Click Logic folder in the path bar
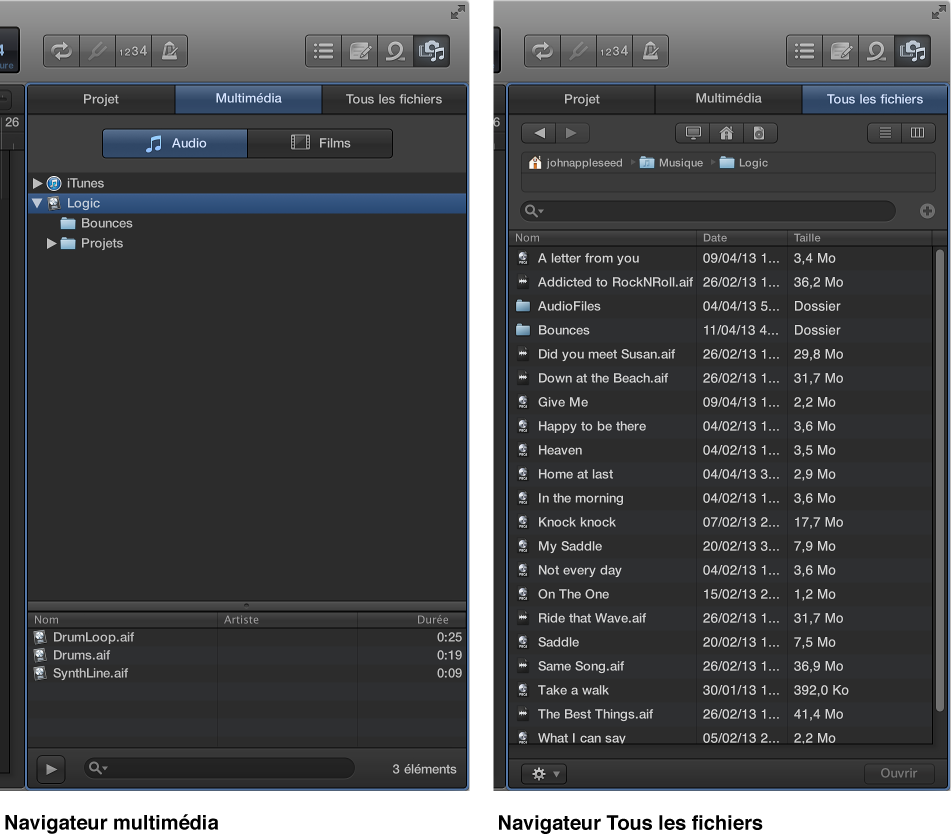 744,163
